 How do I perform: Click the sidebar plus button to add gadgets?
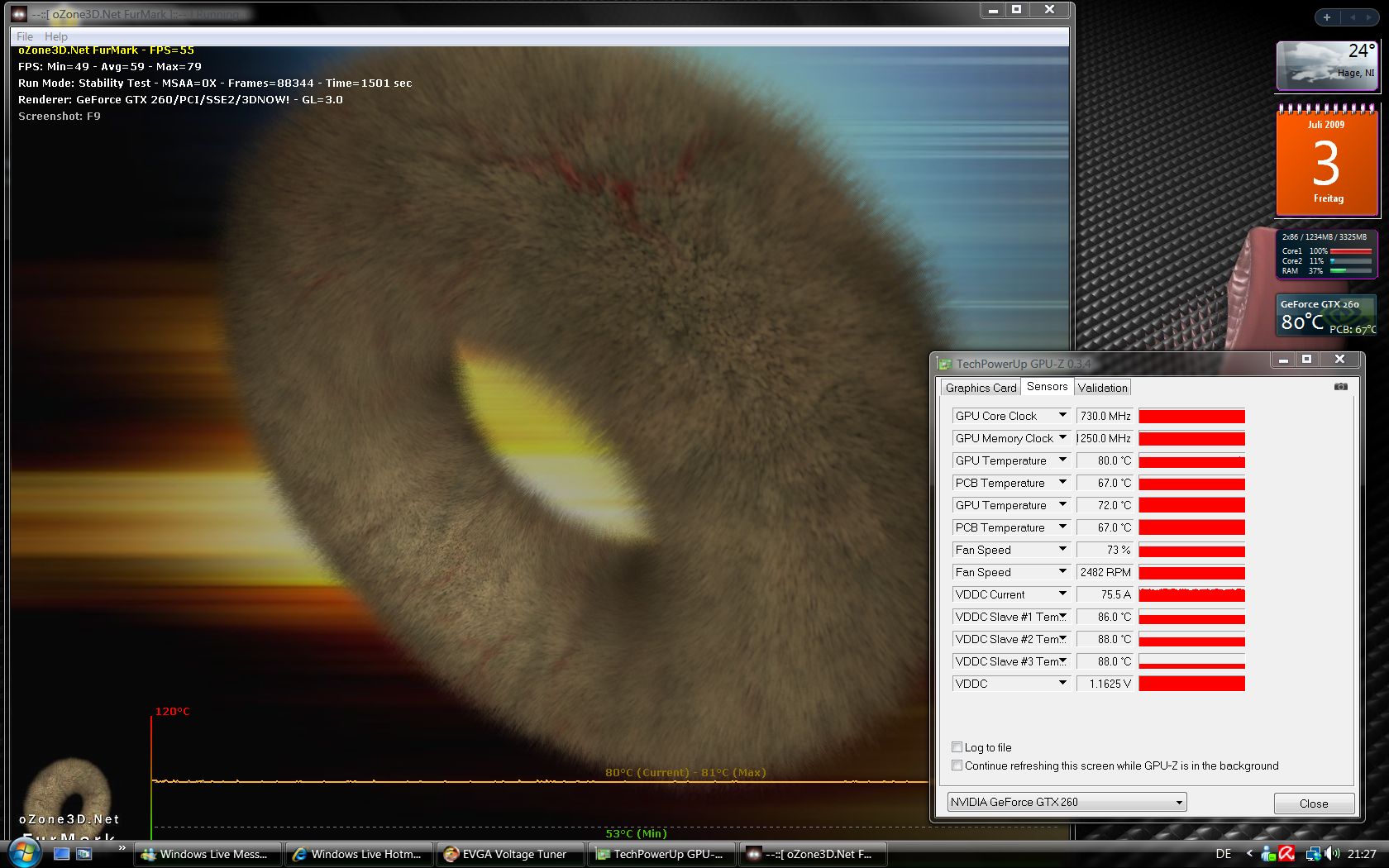(x=1326, y=17)
